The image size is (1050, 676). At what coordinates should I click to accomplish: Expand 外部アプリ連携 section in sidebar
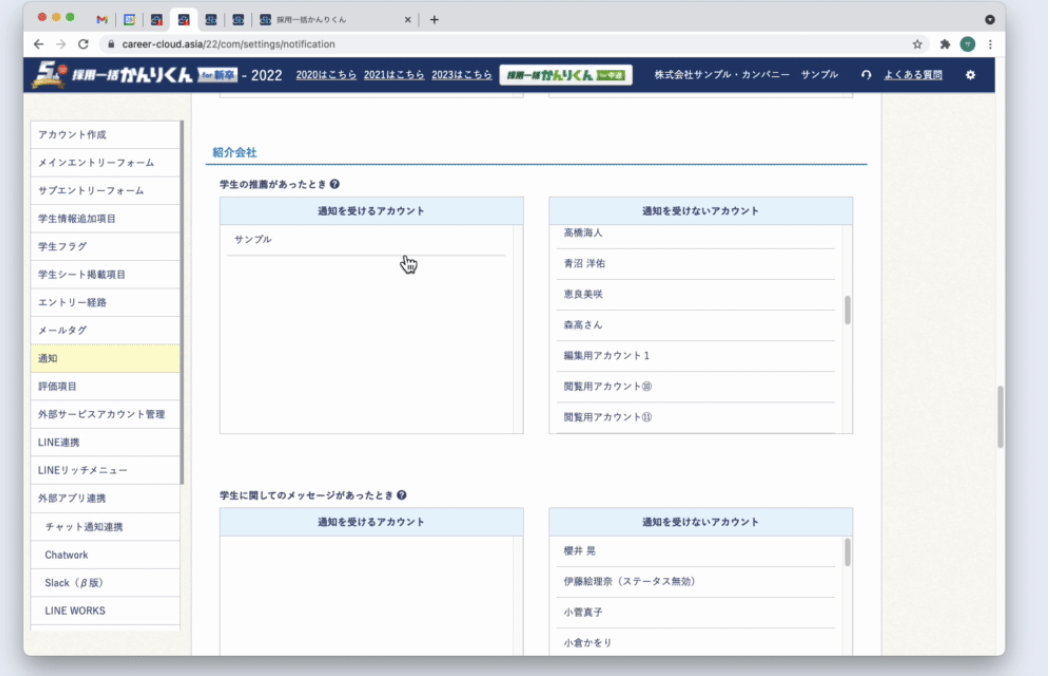point(71,498)
